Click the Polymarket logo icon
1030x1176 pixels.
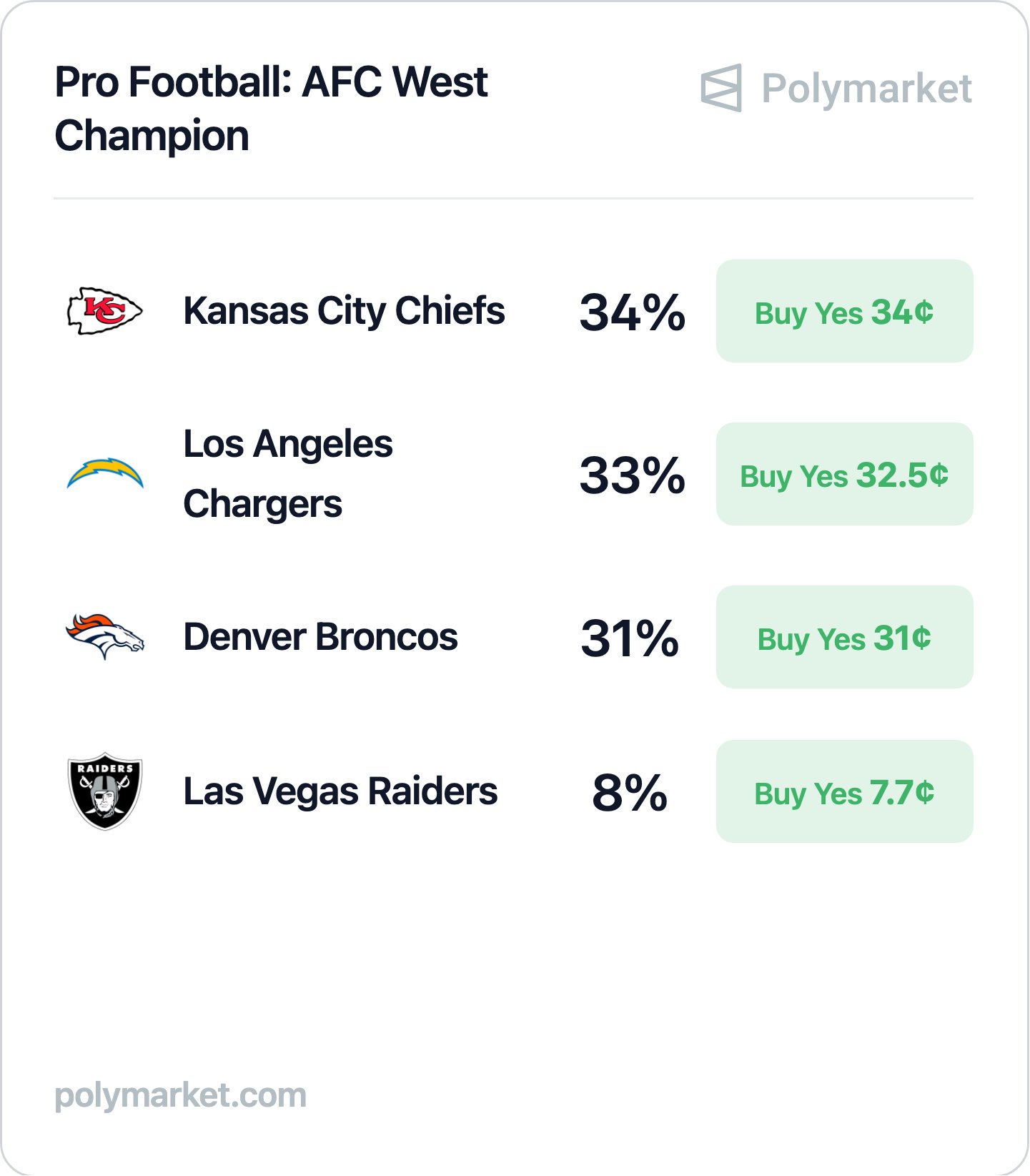tap(721, 88)
